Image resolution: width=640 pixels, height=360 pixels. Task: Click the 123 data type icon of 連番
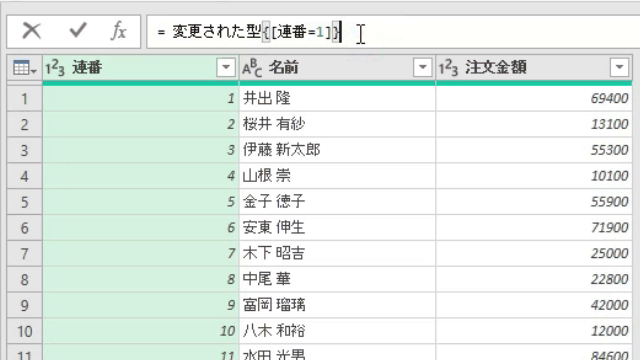click(x=55, y=68)
